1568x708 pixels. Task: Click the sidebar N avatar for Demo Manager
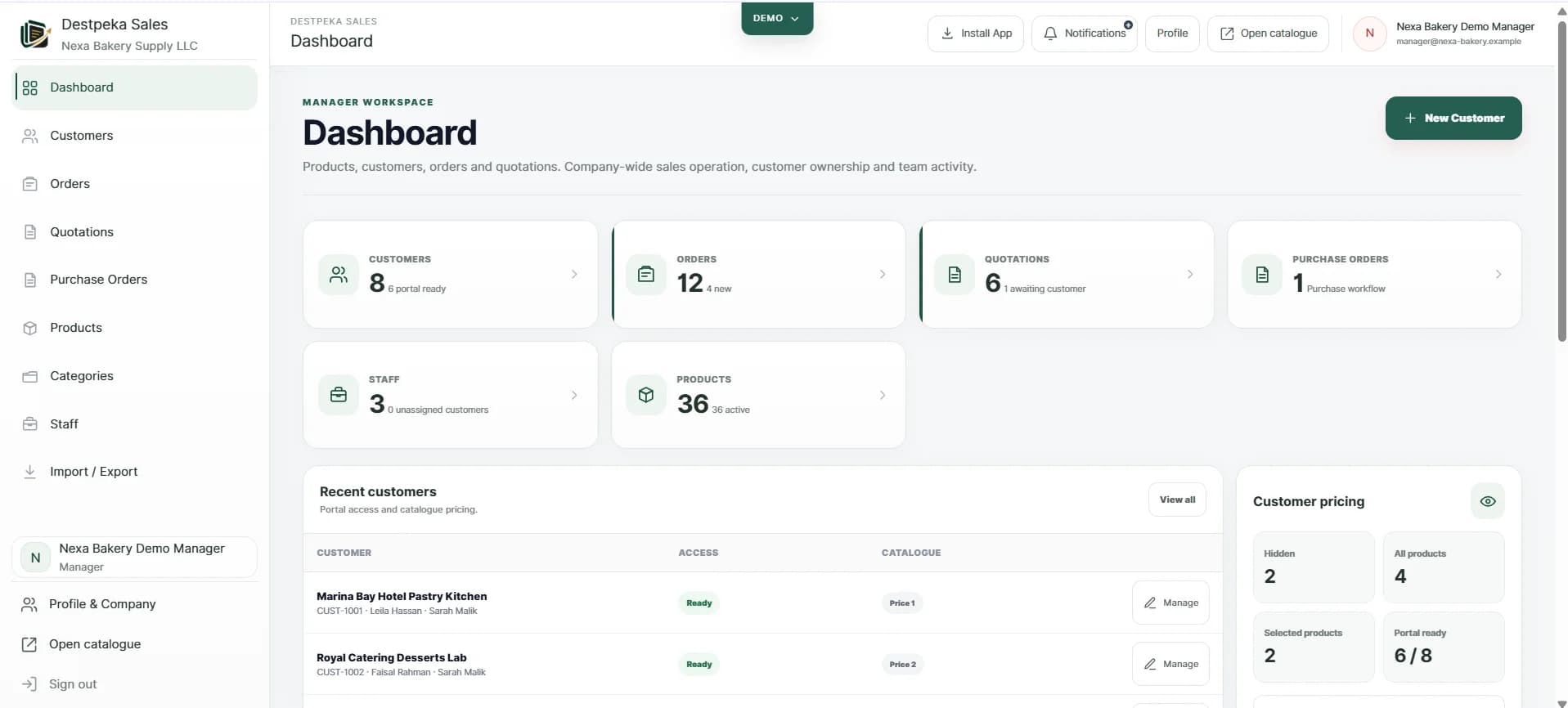(x=35, y=558)
